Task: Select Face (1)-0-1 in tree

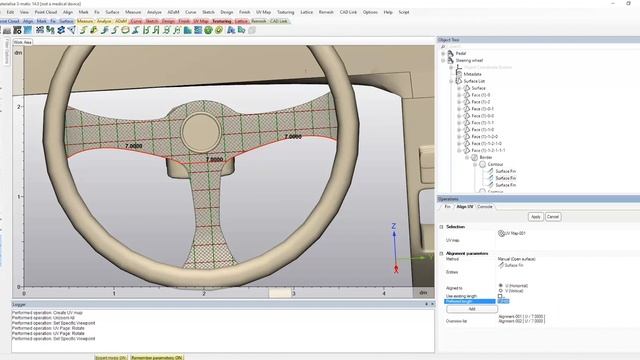Action: pyautogui.click(x=482, y=109)
